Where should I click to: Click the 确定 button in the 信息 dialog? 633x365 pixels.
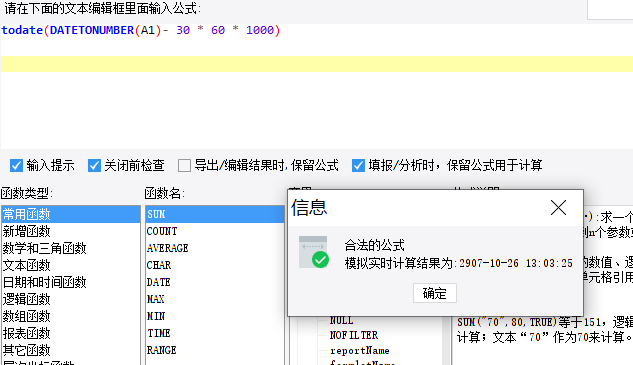pos(435,293)
